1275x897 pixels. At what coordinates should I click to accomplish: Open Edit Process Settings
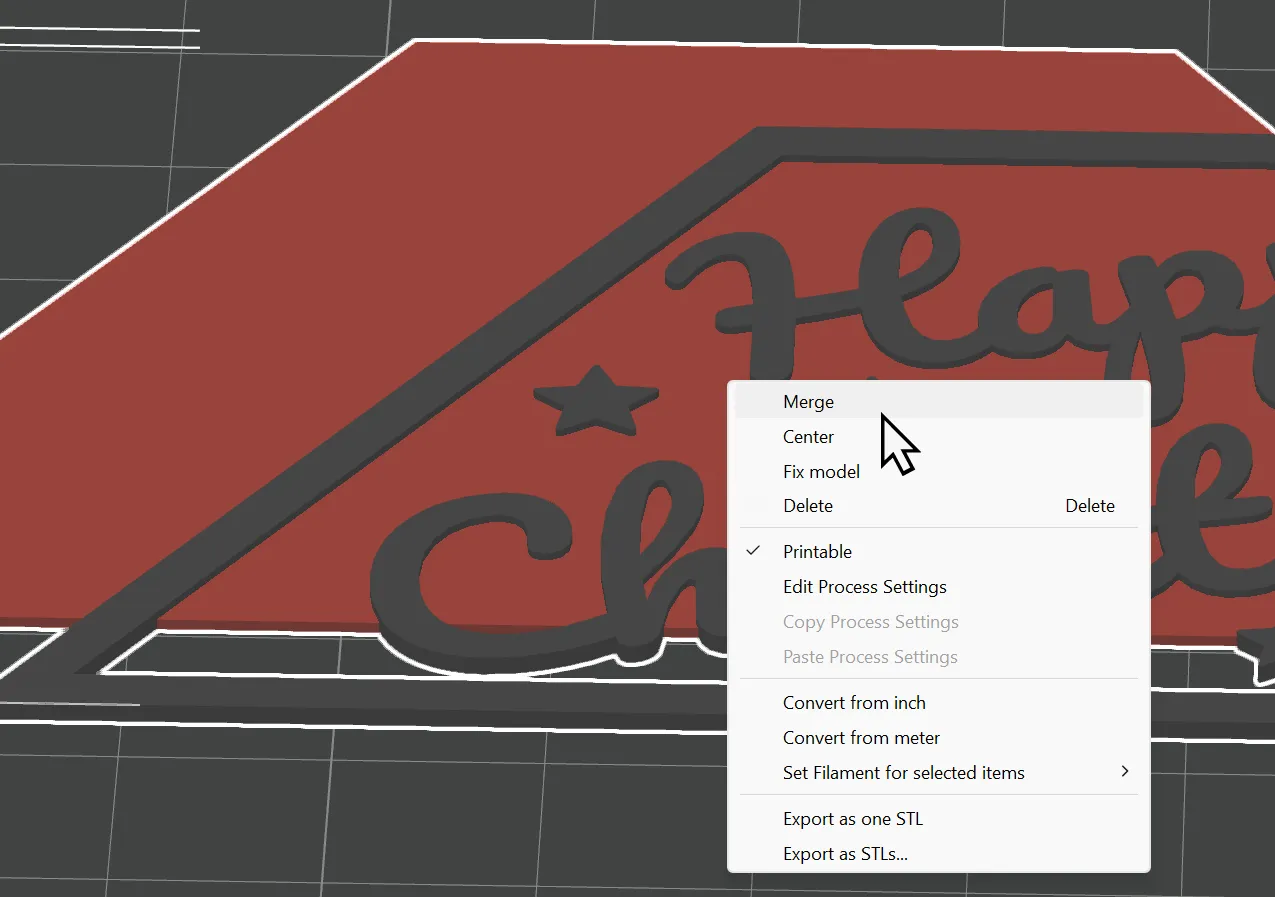coord(939,587)
